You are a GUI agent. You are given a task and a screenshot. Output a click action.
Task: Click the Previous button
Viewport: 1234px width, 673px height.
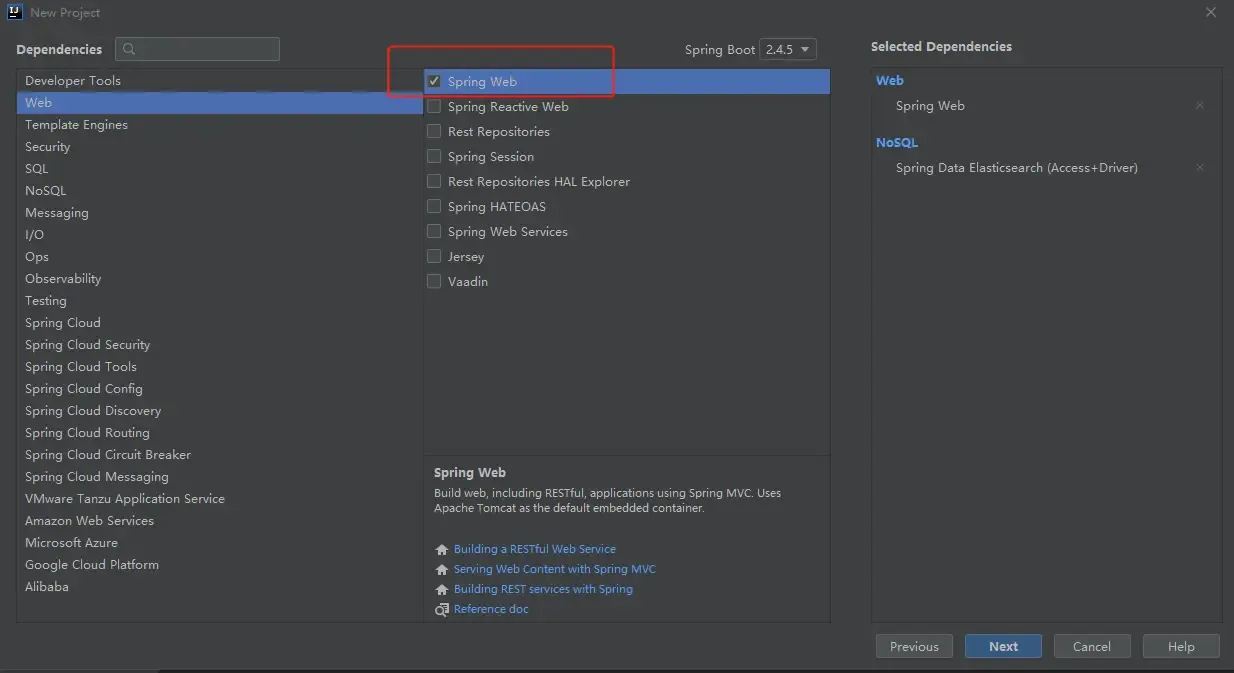914,646
